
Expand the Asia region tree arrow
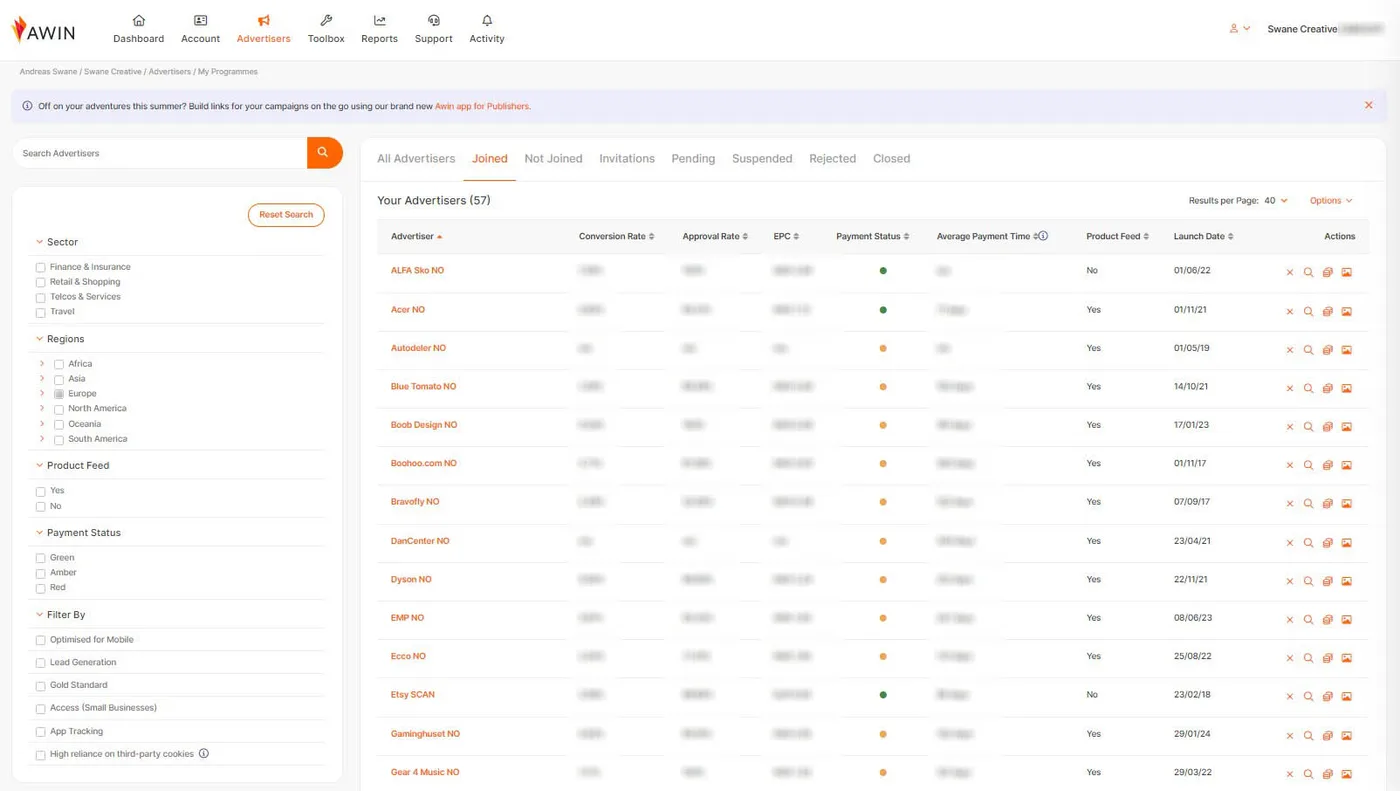[42, 379]
